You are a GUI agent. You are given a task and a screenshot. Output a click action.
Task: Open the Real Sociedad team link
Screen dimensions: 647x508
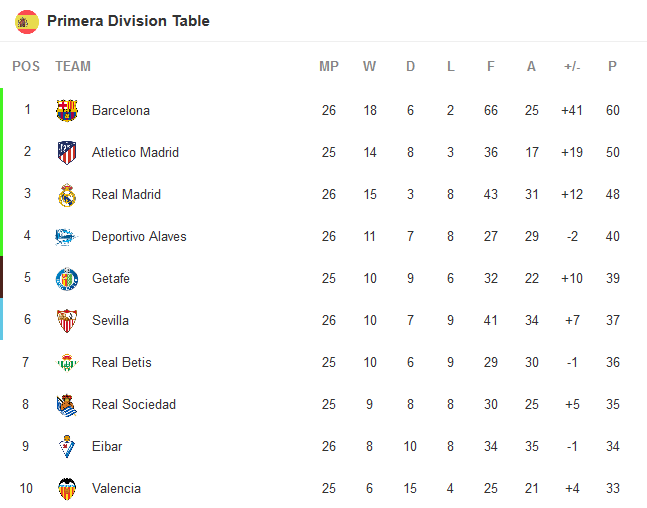coord(133,404)
